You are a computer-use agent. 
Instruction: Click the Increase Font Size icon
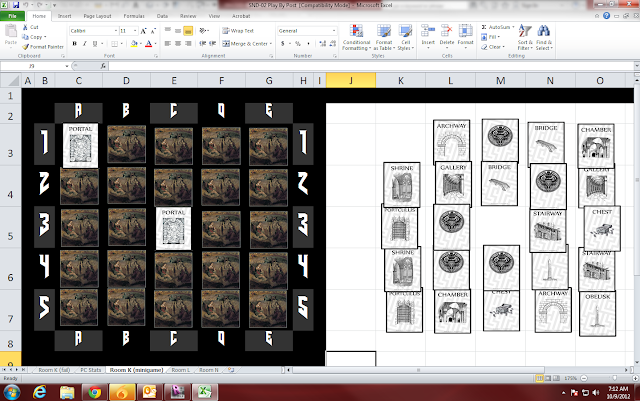tap(143, 31)
